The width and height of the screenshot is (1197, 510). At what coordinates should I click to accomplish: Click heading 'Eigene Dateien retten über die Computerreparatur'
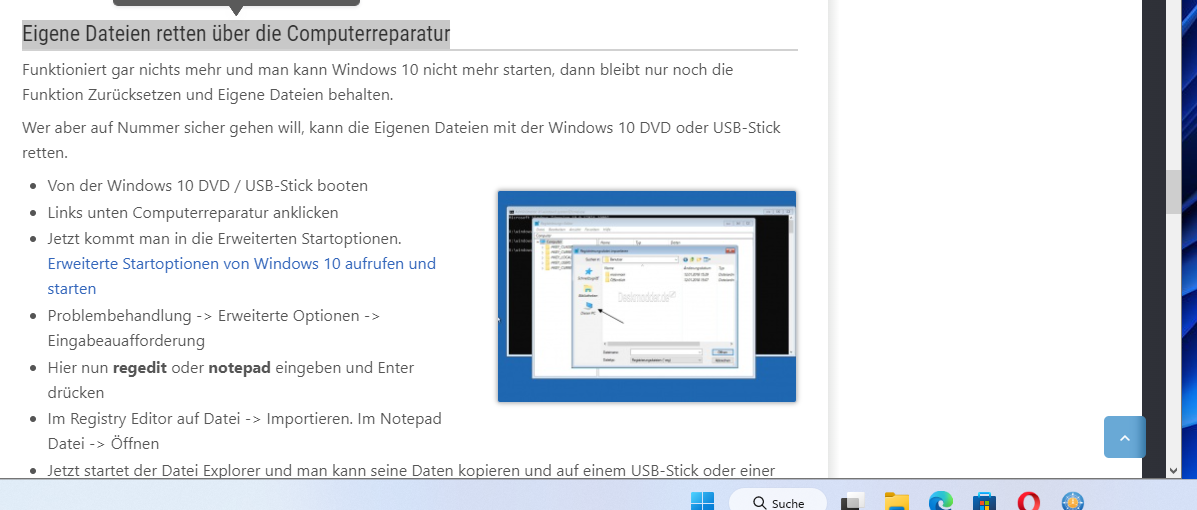[236, 34]
